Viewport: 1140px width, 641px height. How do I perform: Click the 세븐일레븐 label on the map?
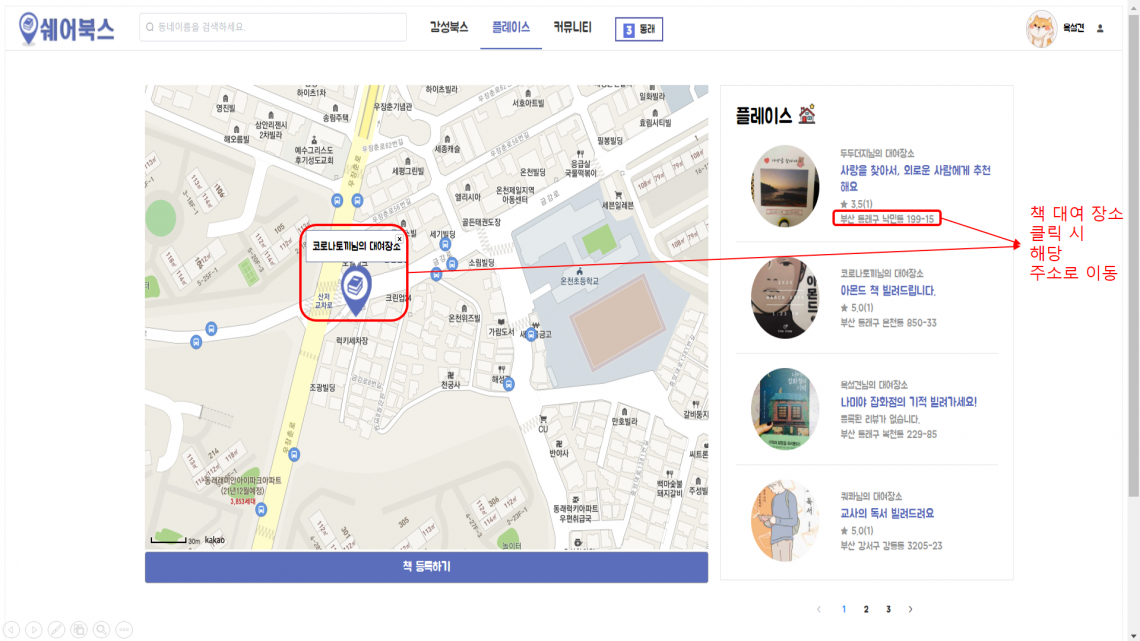[x=617, y=206]
